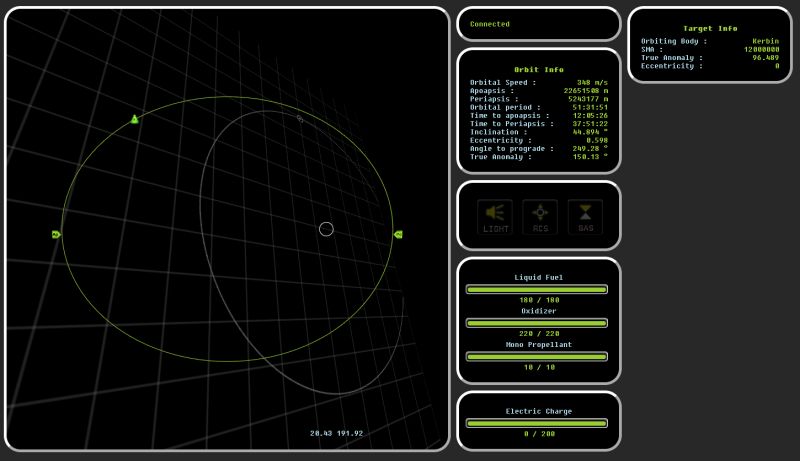The height and width of the screenshot is (461, 800).
Task: Click the Periapsis value 5243177 m
Action: point(588,98)
